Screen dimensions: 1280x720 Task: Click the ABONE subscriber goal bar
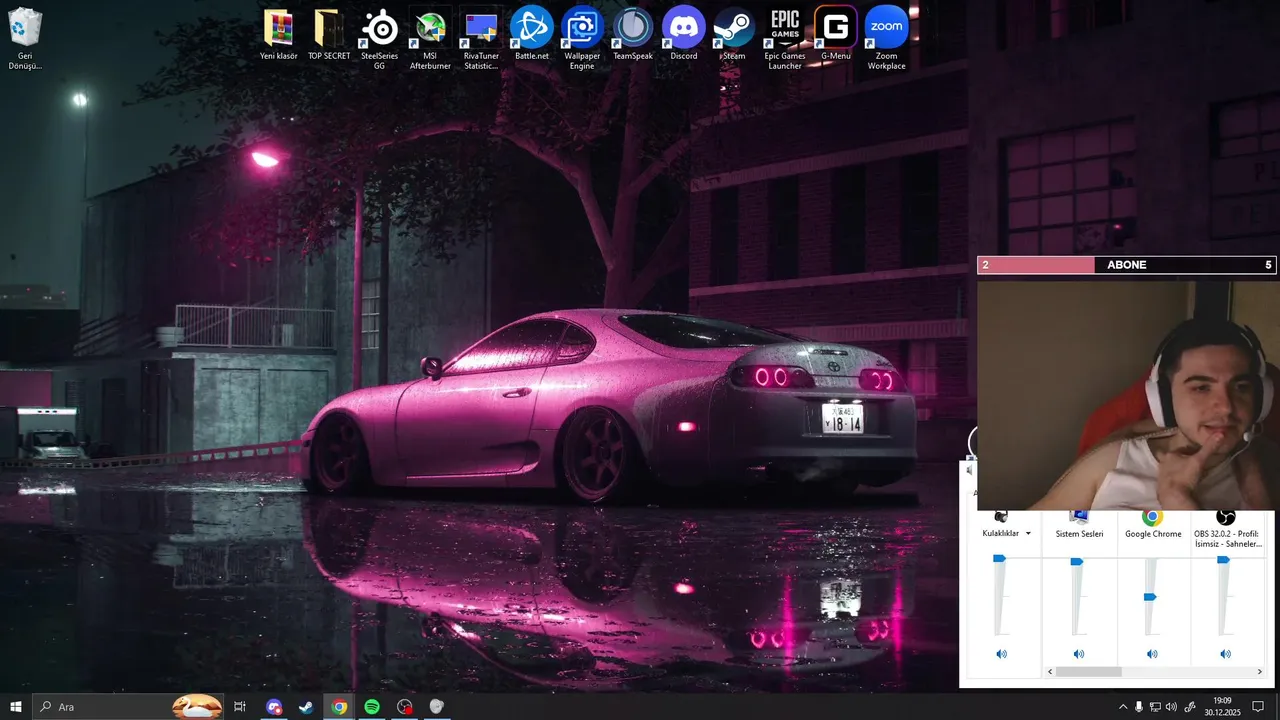tap(1127, 265)
